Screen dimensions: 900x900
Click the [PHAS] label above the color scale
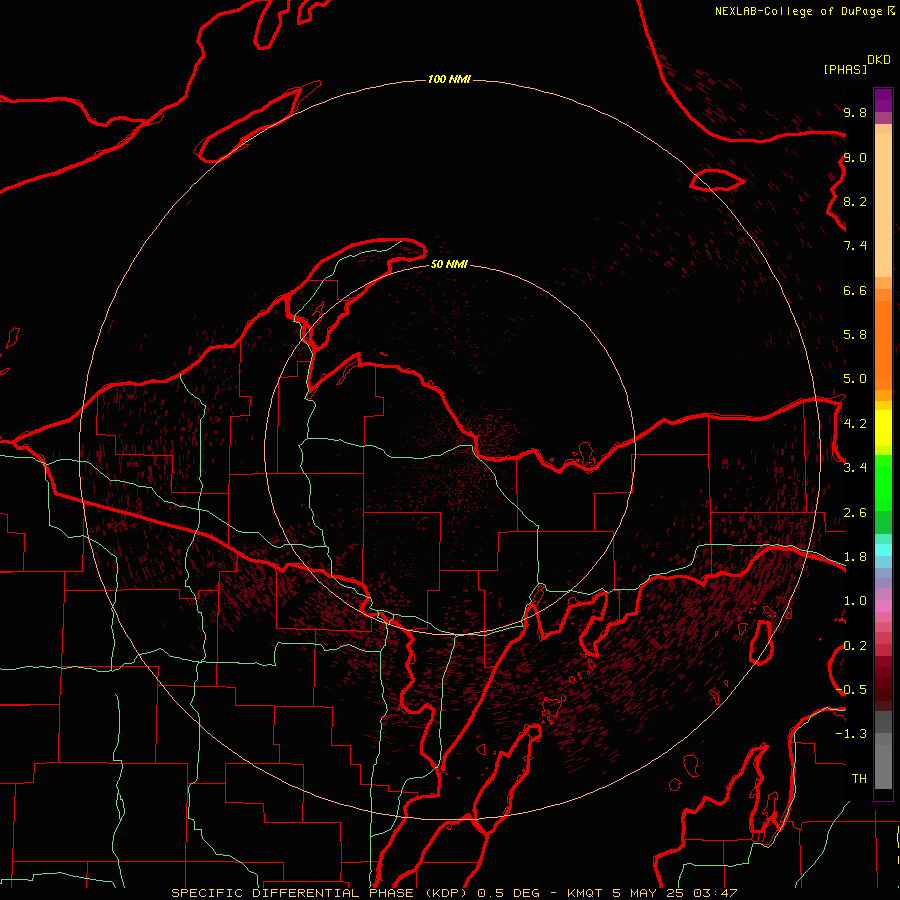tap(845, 69)
